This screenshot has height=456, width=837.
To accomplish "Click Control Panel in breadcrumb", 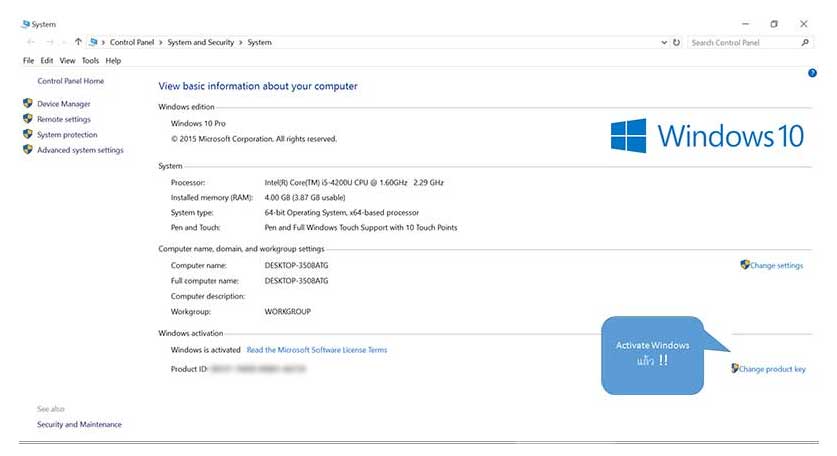I will pyautogui.click(x=132, y=42).
